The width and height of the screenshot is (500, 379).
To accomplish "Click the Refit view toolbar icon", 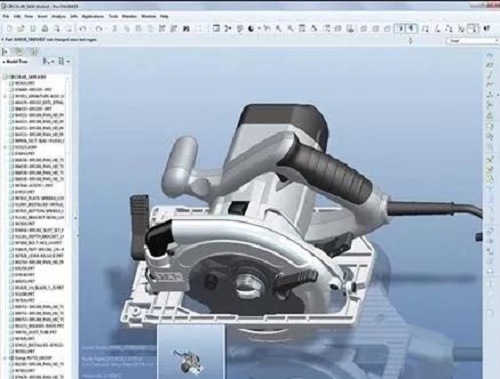I will pyautogui.click(x=302, y=29).
